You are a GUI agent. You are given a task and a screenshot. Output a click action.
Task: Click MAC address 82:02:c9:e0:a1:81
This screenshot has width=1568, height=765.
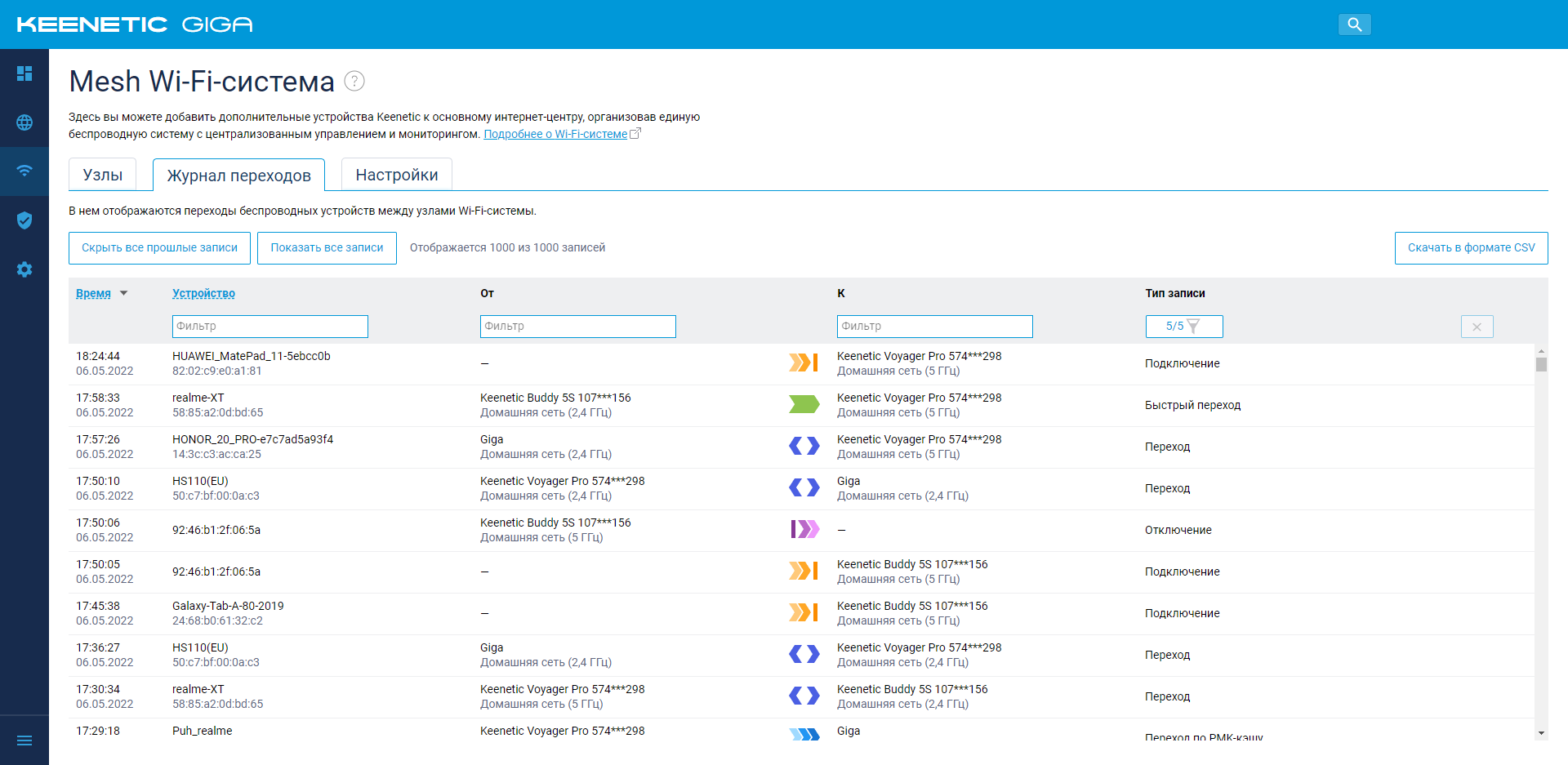pyautogui.click(x=216, y=371)
